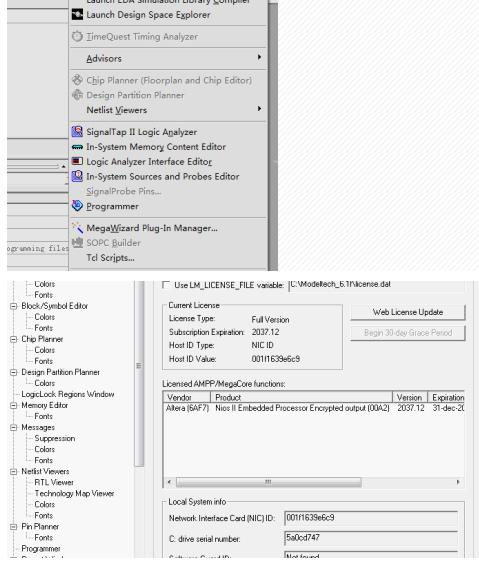
Task: Toggle Use LM_LICENSE_FILE variable checkbox
Action: pyautogui.click(x=166, y=285)
